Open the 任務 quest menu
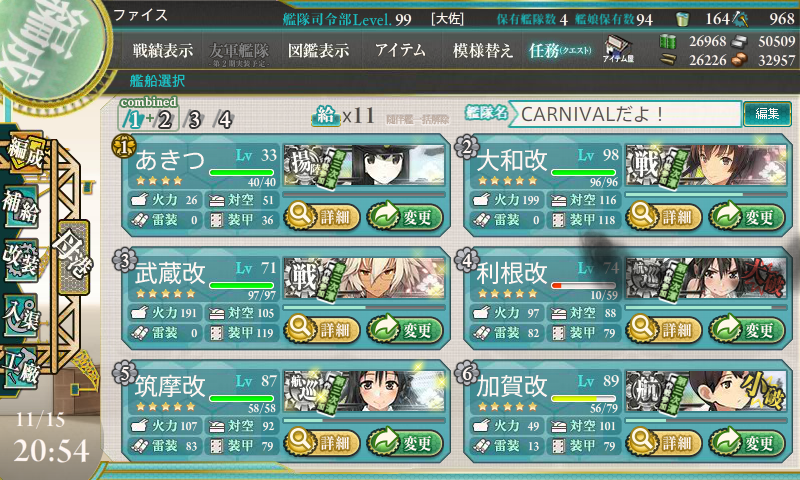This screenshot has width=800, height=480. point(560,50)
